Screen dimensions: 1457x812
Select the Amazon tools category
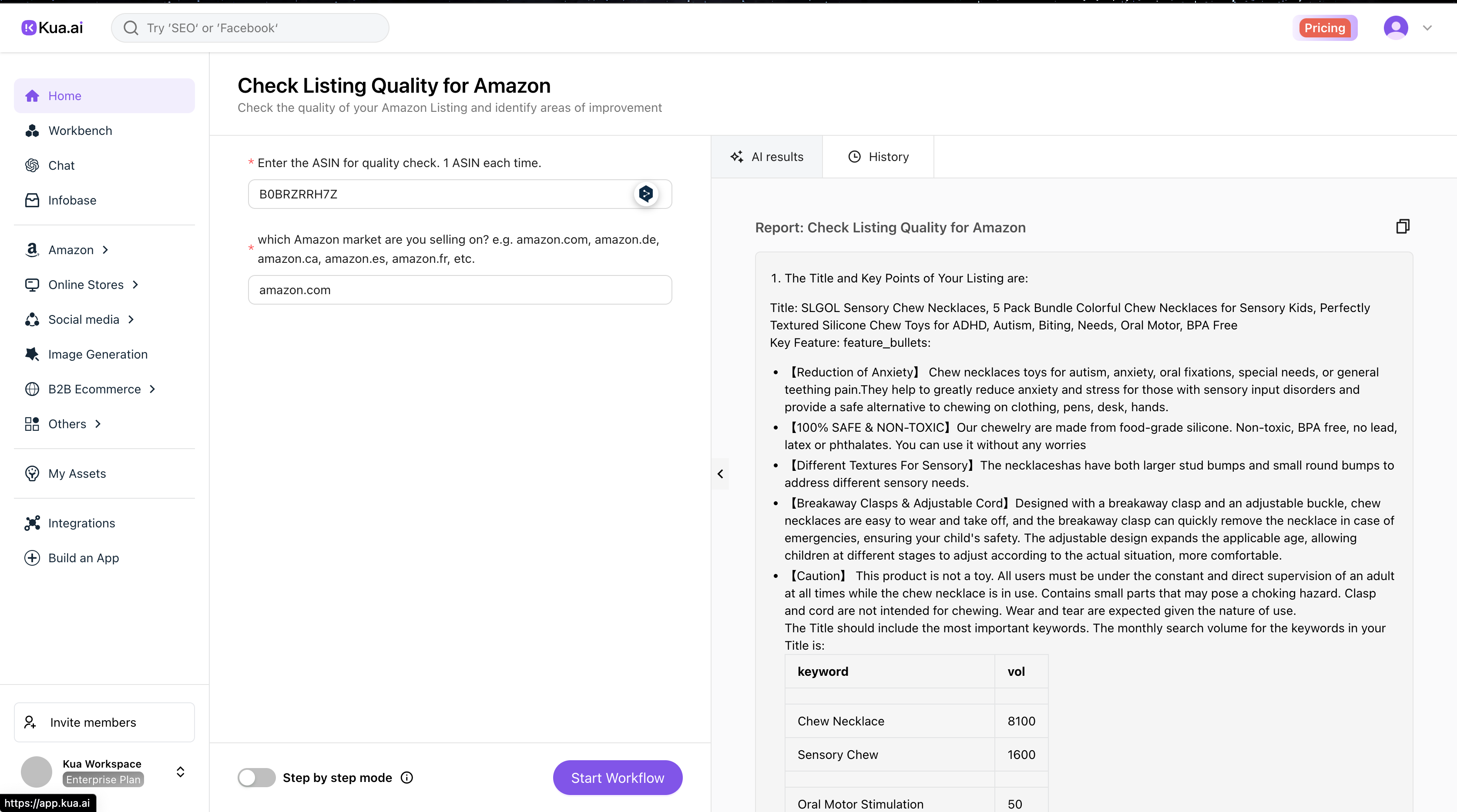(x=70, y=250)
